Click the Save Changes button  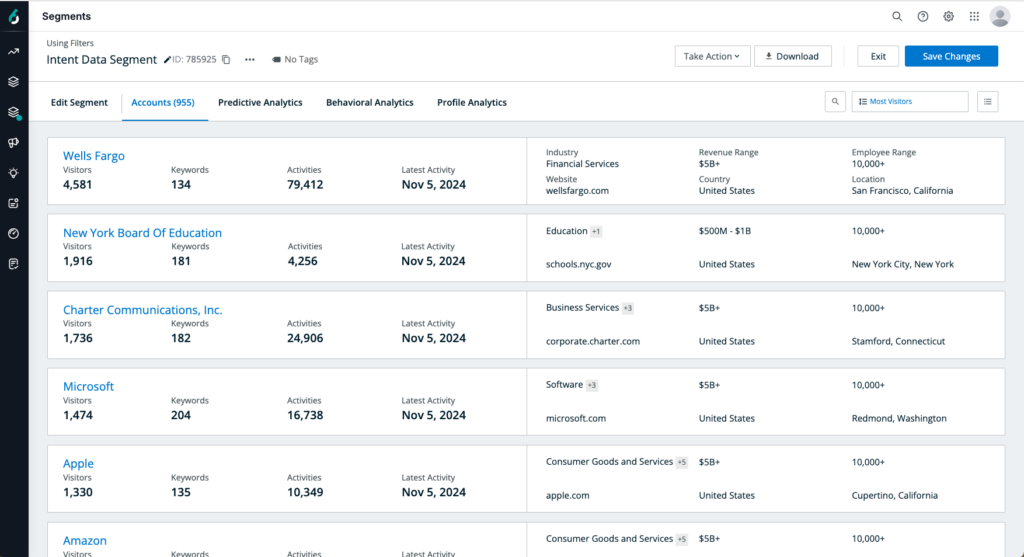951,56
